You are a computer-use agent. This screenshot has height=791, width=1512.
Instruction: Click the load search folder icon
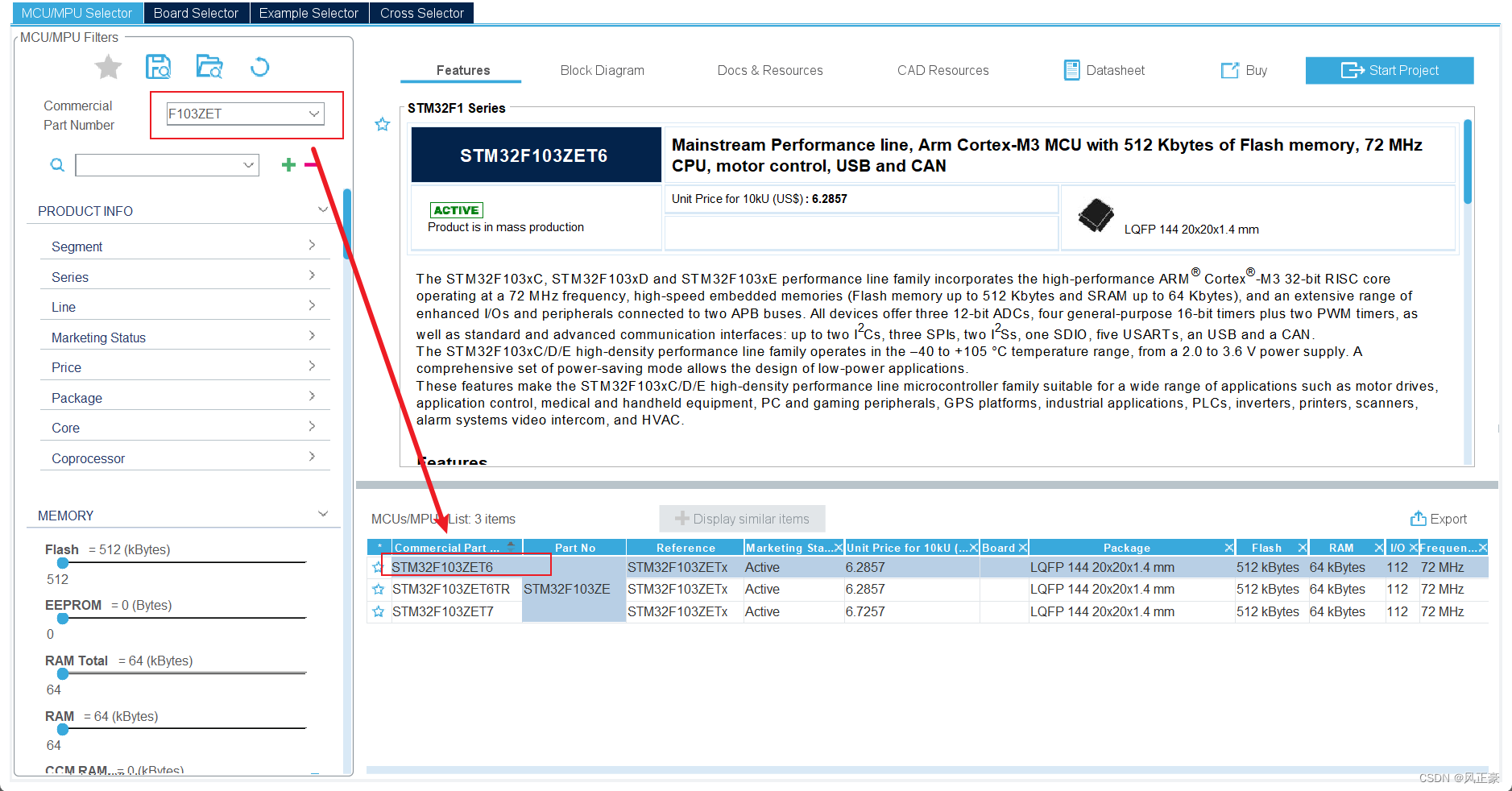(x=209, y=67)
